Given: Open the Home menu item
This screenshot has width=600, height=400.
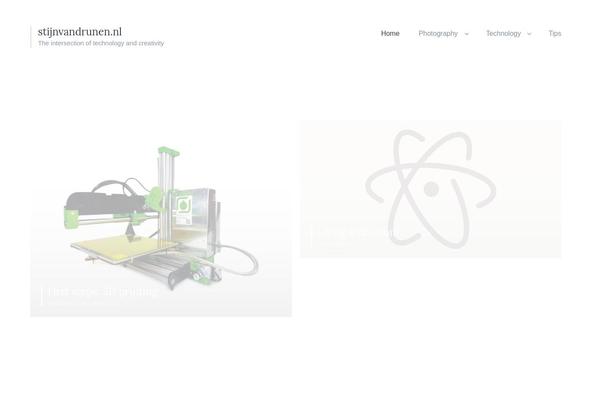Looking at the screenshot, I should coord(390,34).
